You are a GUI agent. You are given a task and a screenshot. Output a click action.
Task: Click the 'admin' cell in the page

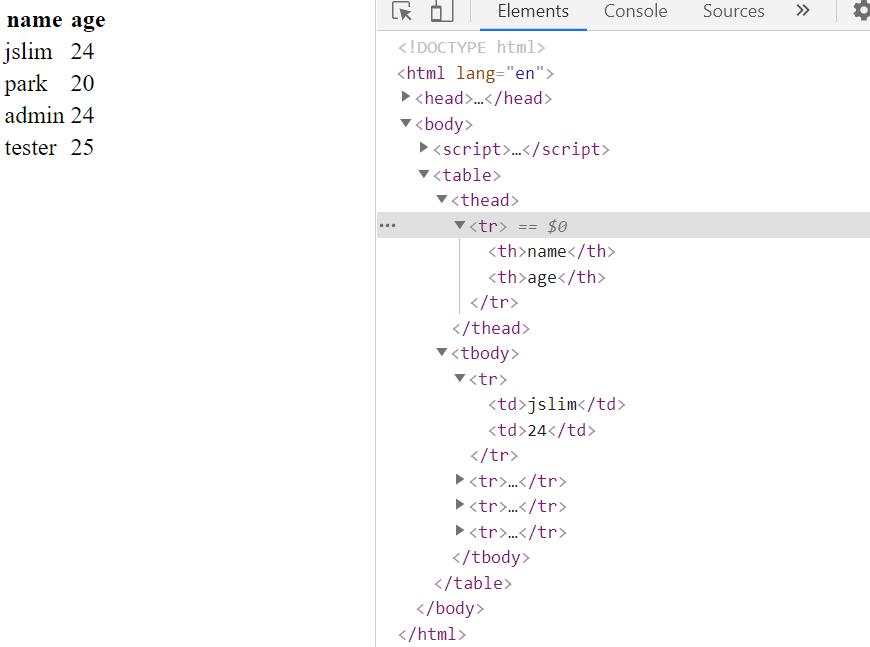coord(34,115)
